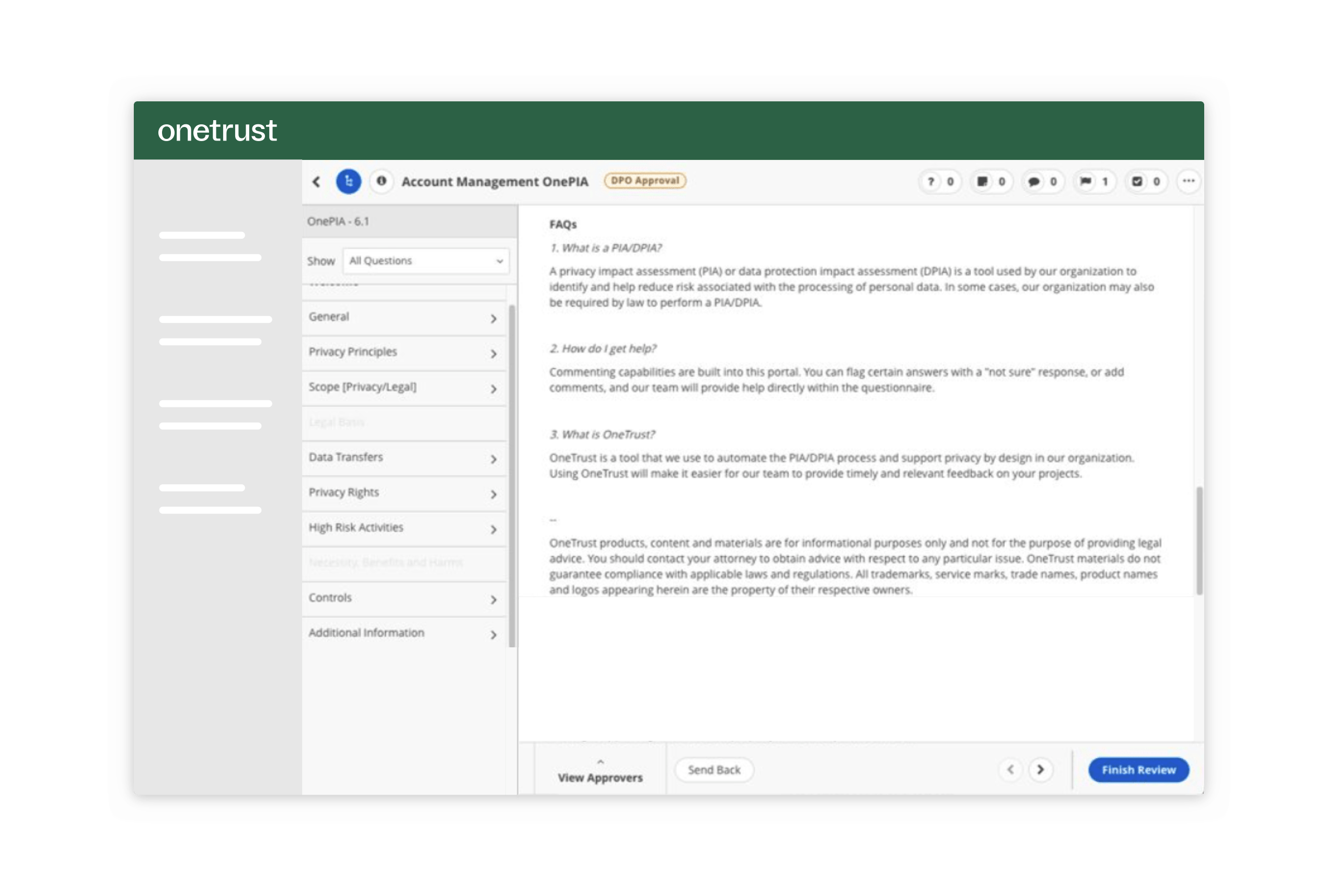Go to next question with right arrow
1338x896 pixels.
[x=1040, y=769]
